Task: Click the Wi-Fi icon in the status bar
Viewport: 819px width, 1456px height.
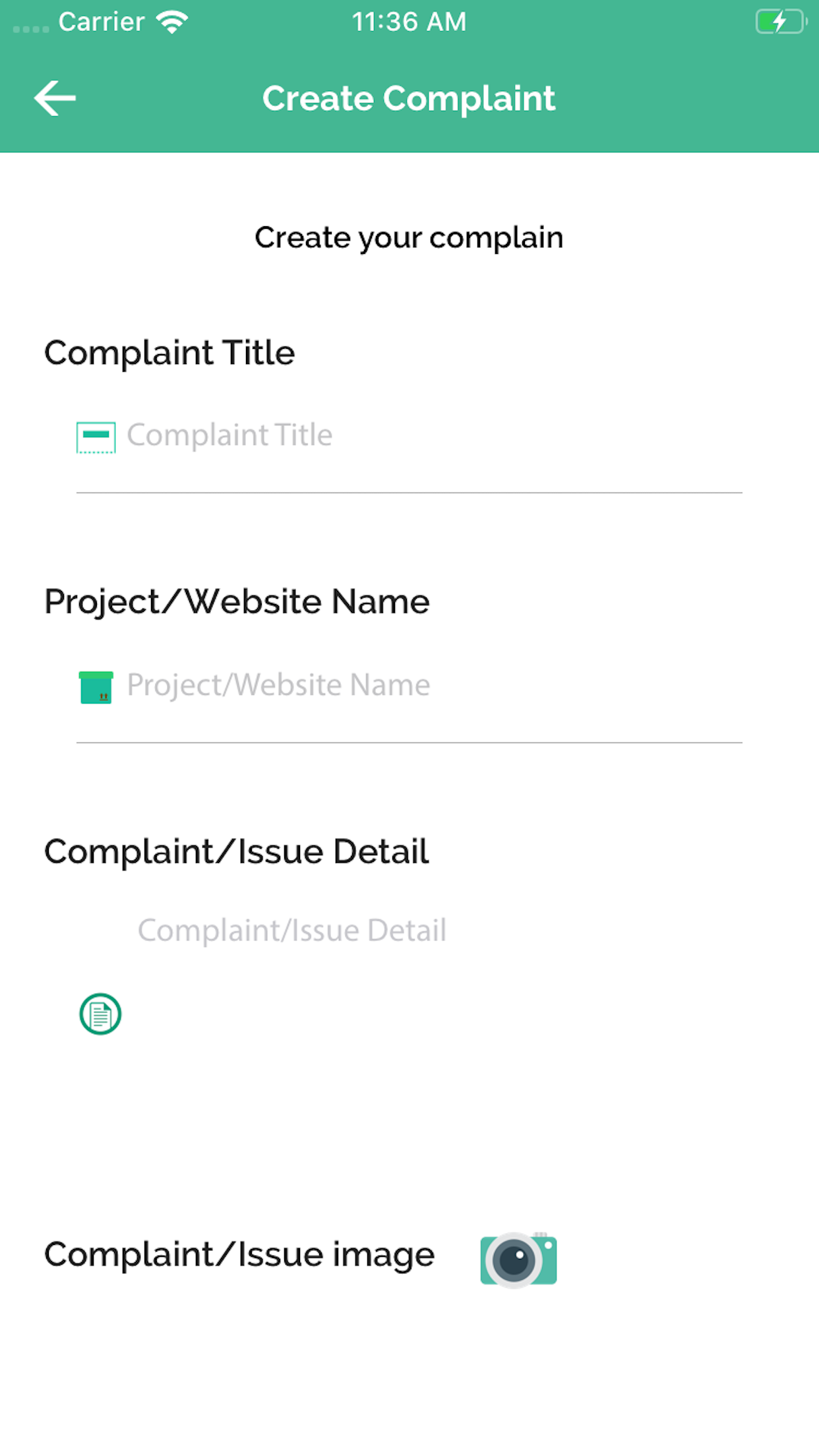Action: (x=171, y=21)
